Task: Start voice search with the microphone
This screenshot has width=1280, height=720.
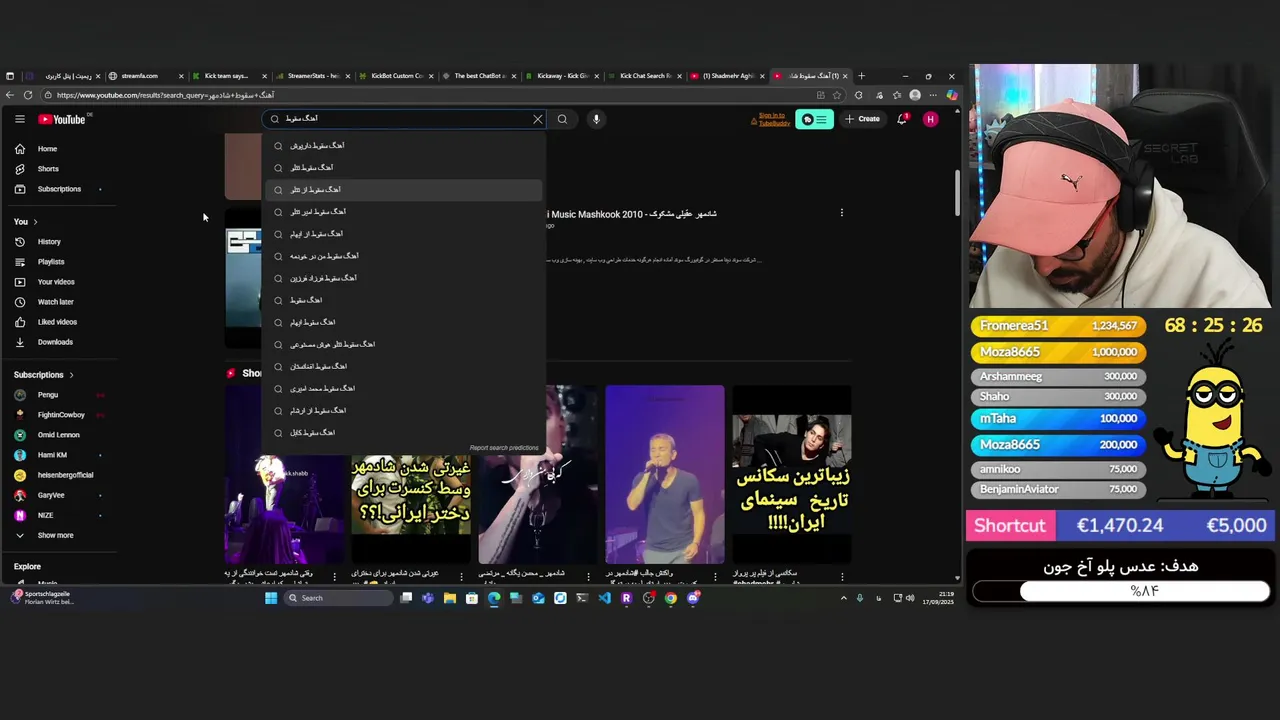Action: click(596, 119)
